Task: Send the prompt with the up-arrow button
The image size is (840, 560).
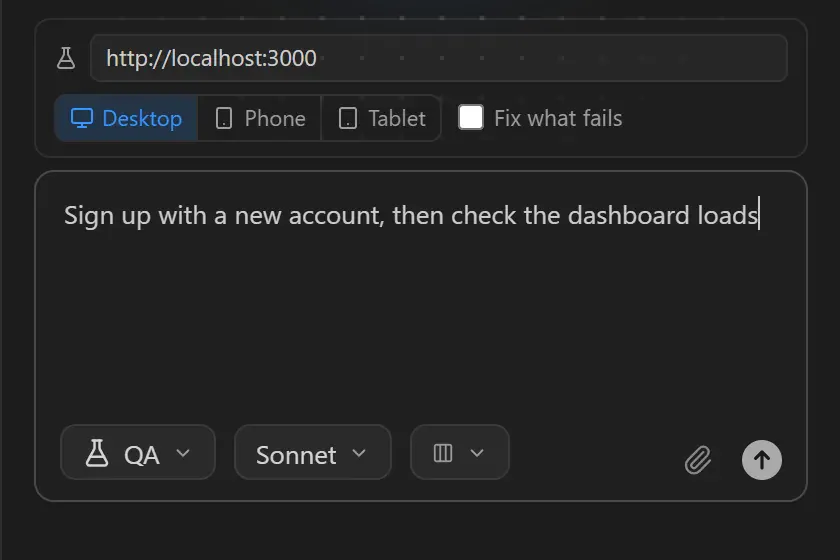Action: pyautogui.click(x=762, y=460)
